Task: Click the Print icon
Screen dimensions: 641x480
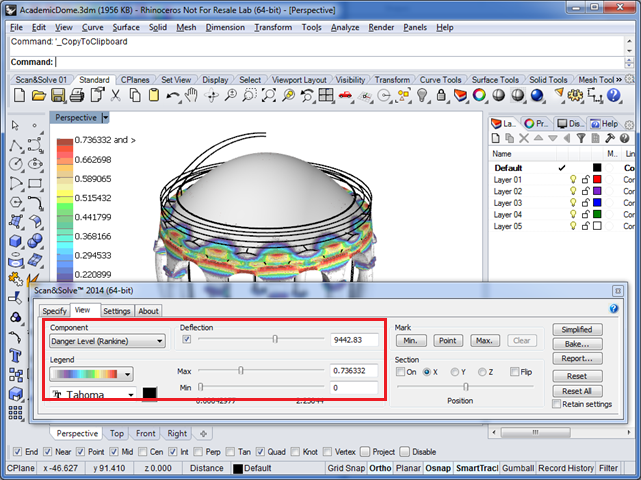Action: [77, 96]
